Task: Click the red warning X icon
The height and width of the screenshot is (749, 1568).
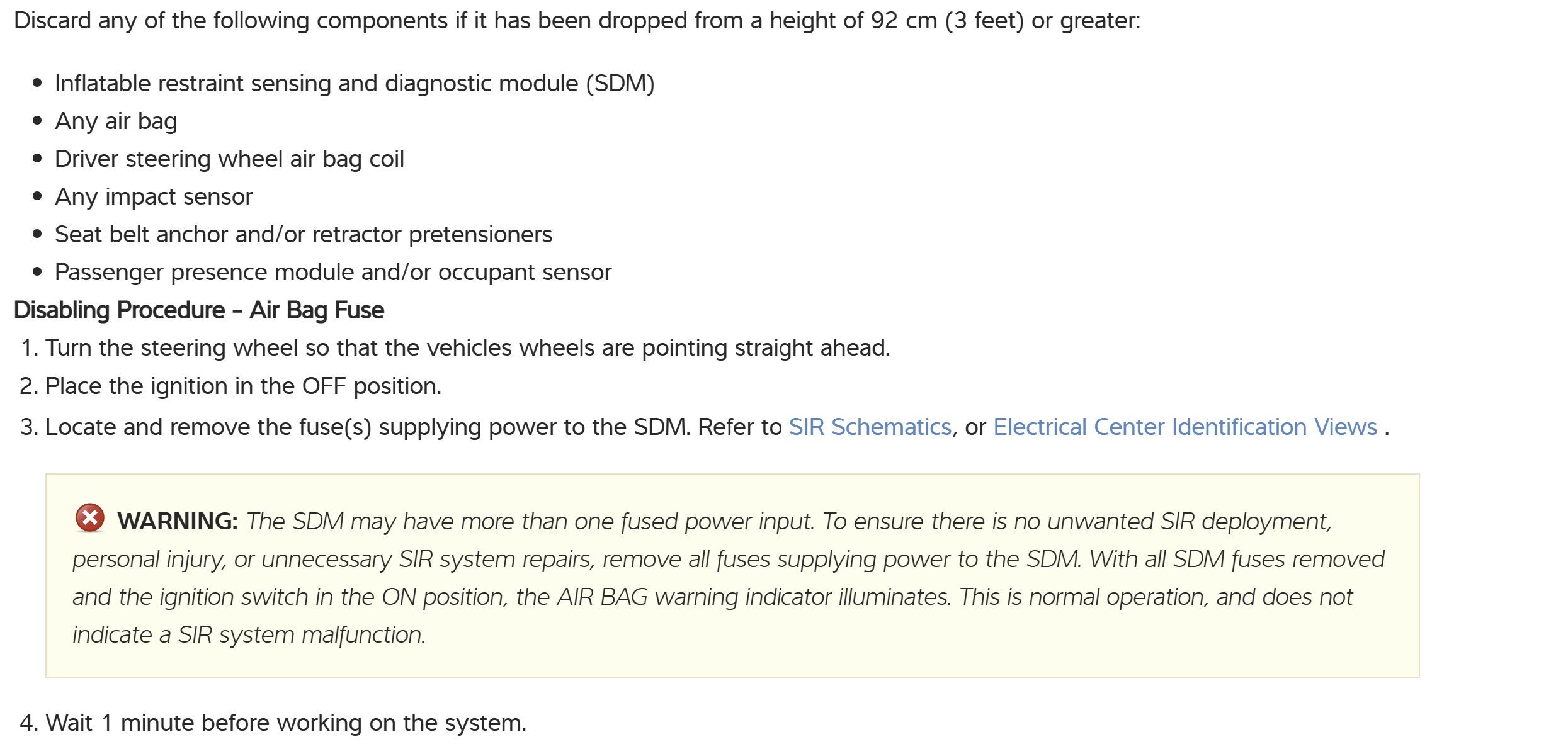Action: 90,518
